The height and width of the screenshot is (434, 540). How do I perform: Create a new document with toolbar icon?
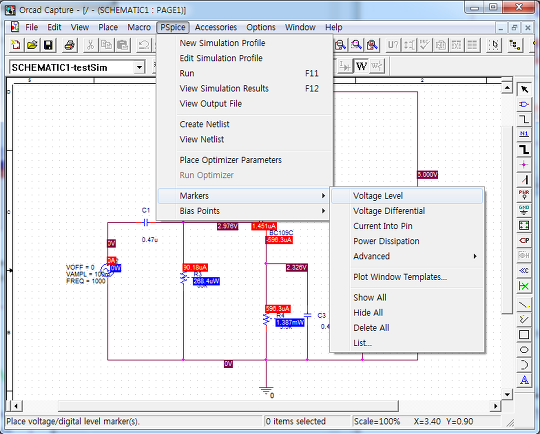click(16, 45)
